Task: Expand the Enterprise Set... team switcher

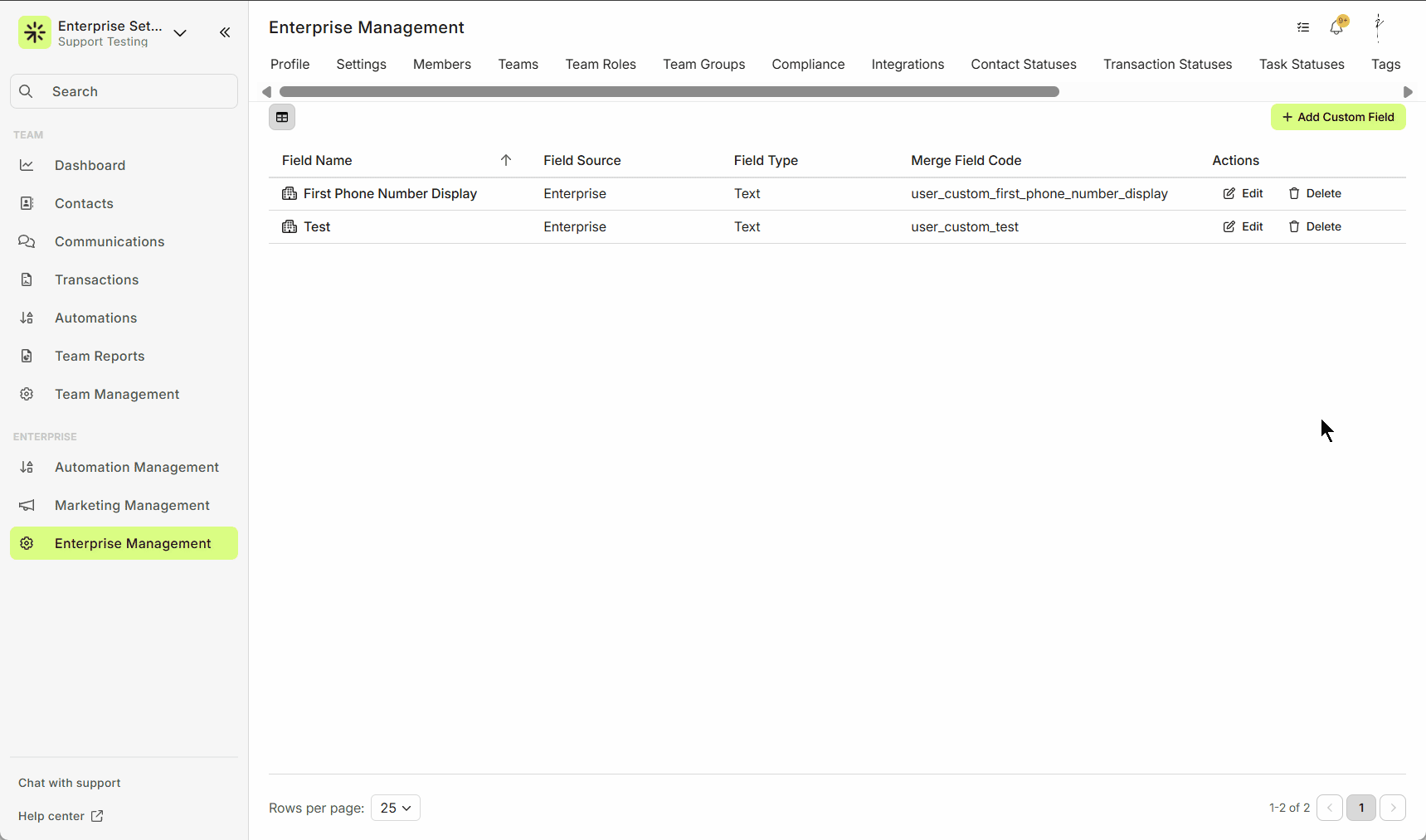Action: [x=180, y=33]
